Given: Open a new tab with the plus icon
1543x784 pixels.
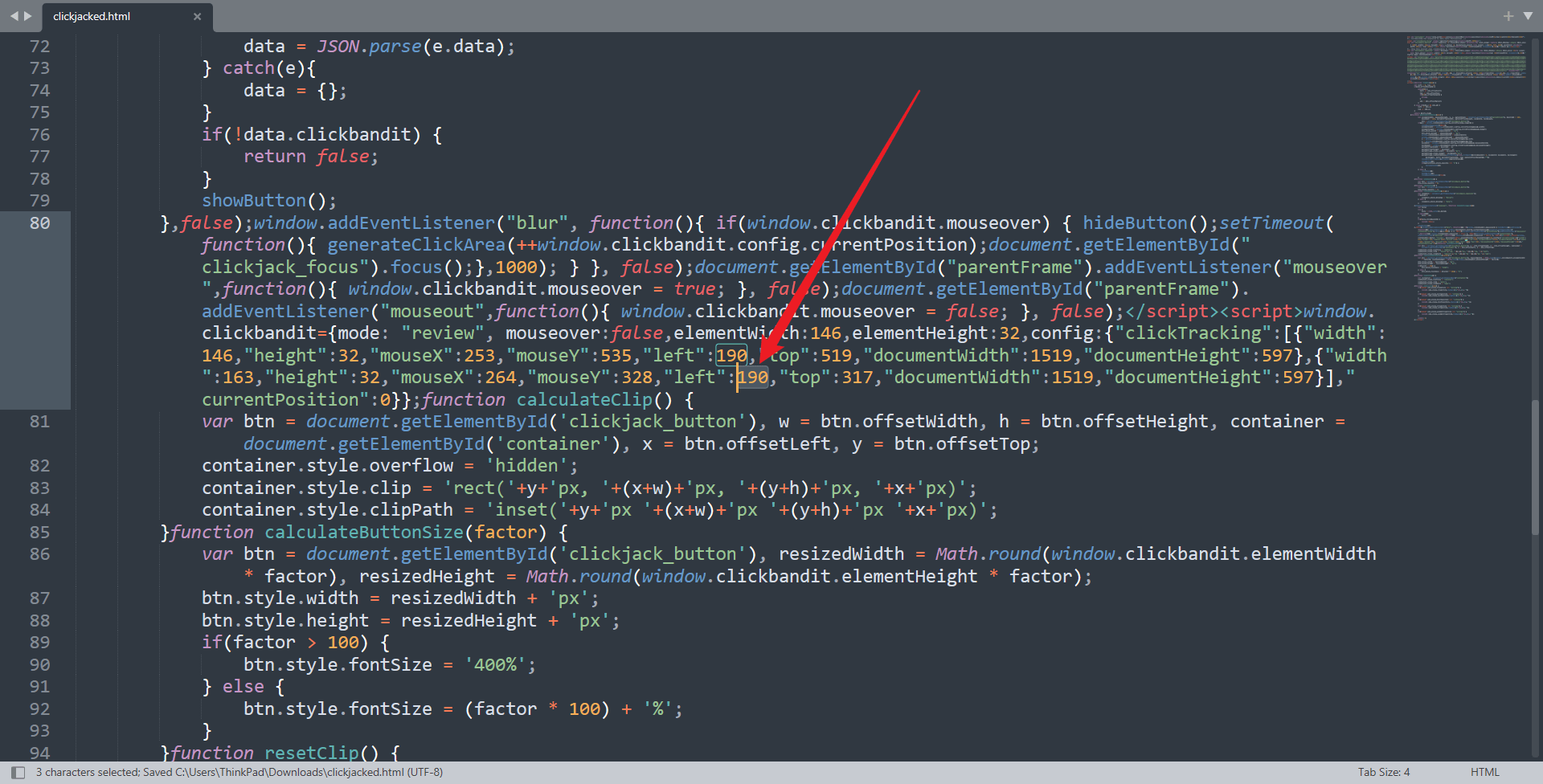Looking at the screenshot, I should [1508, 16].
